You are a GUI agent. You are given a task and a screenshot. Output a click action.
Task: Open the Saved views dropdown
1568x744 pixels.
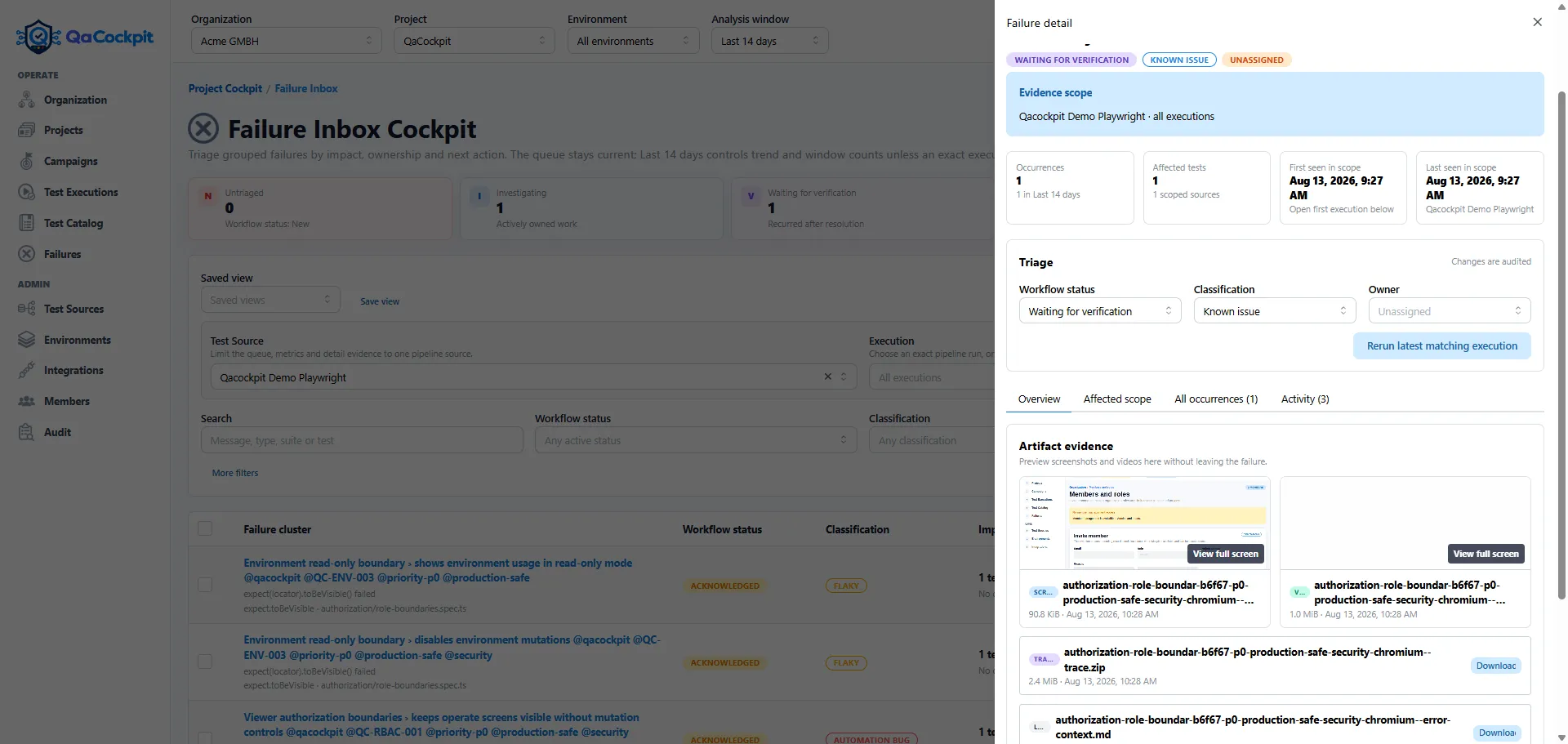coord(270,300)
